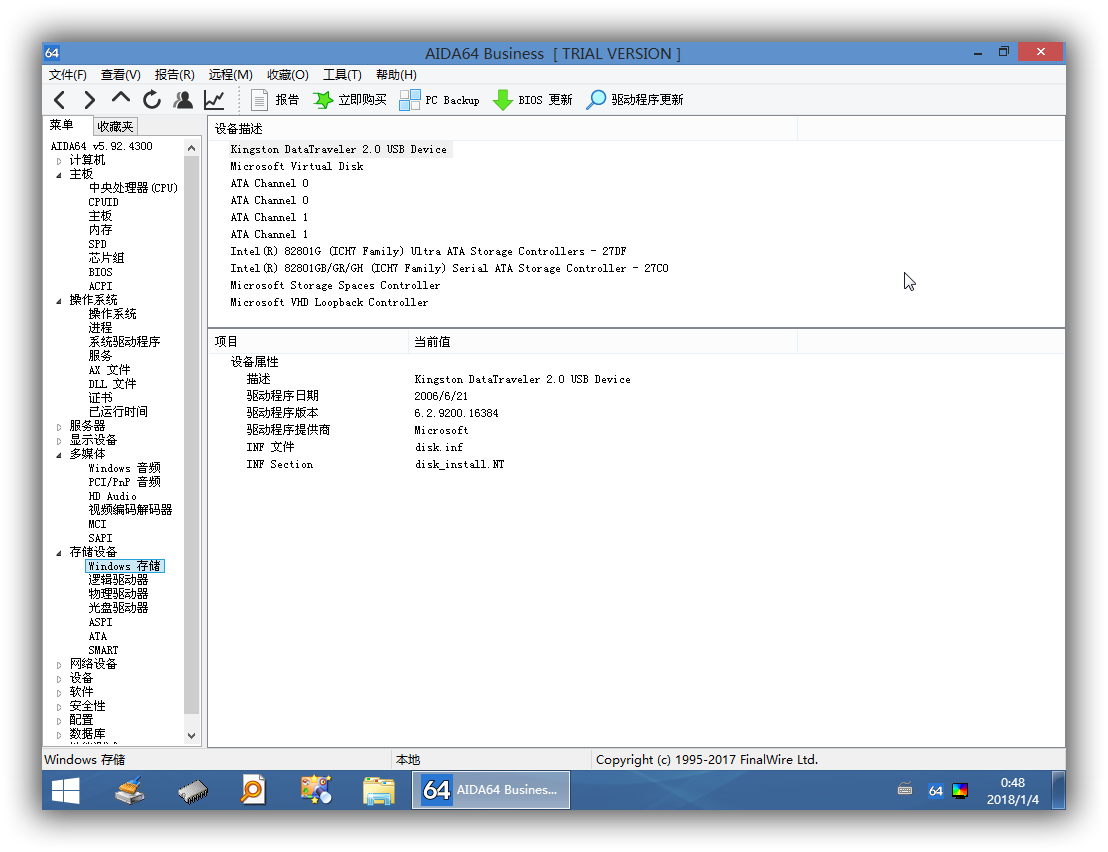Select Intel 82801G Ultra ATA Storage Controllers row
Image resolution: width=1108 pixels, height=852 pixels.
coord(428,252)
